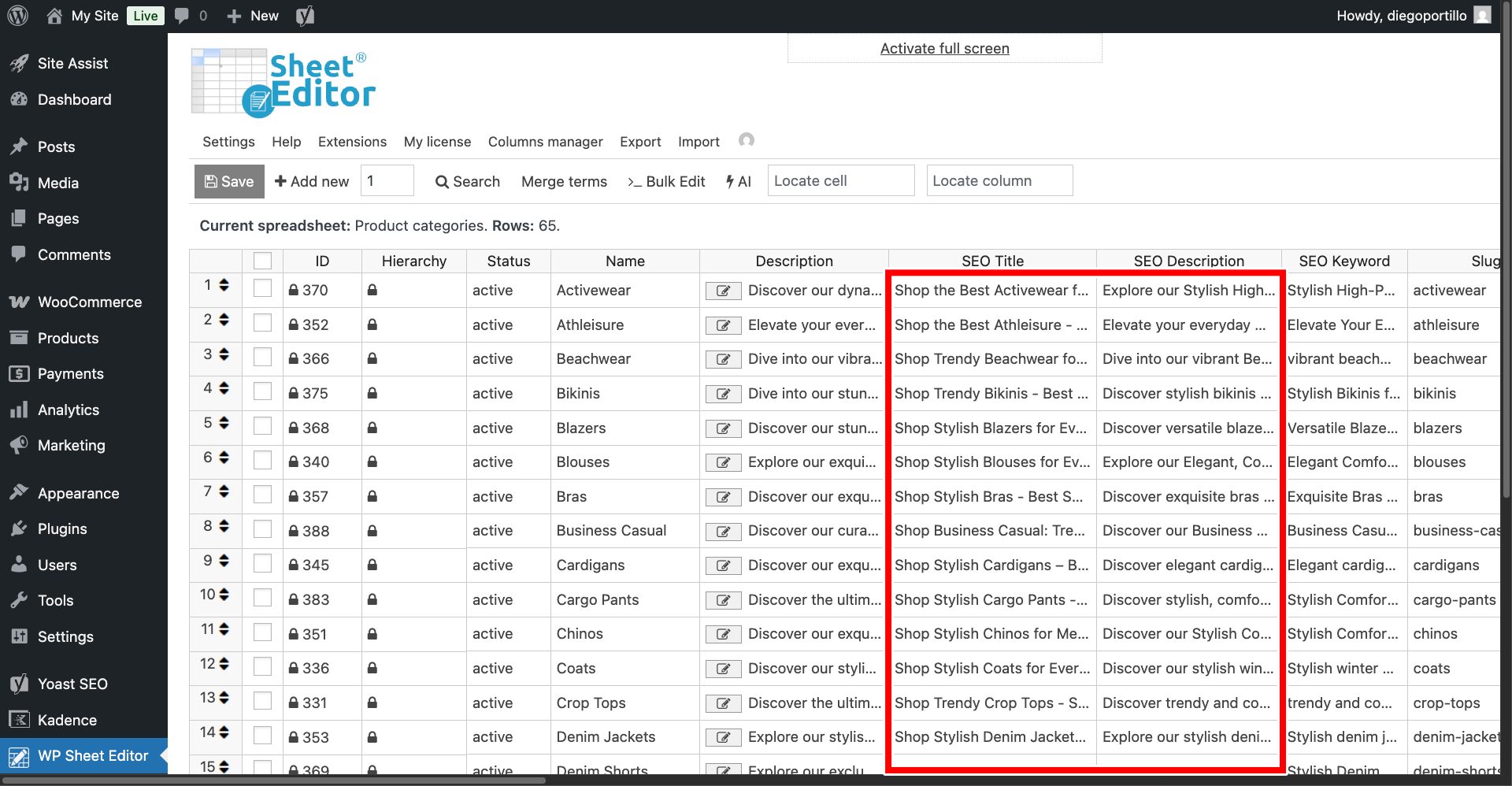
Task: Open the Columns manager menu item
Action: [545, 142]
